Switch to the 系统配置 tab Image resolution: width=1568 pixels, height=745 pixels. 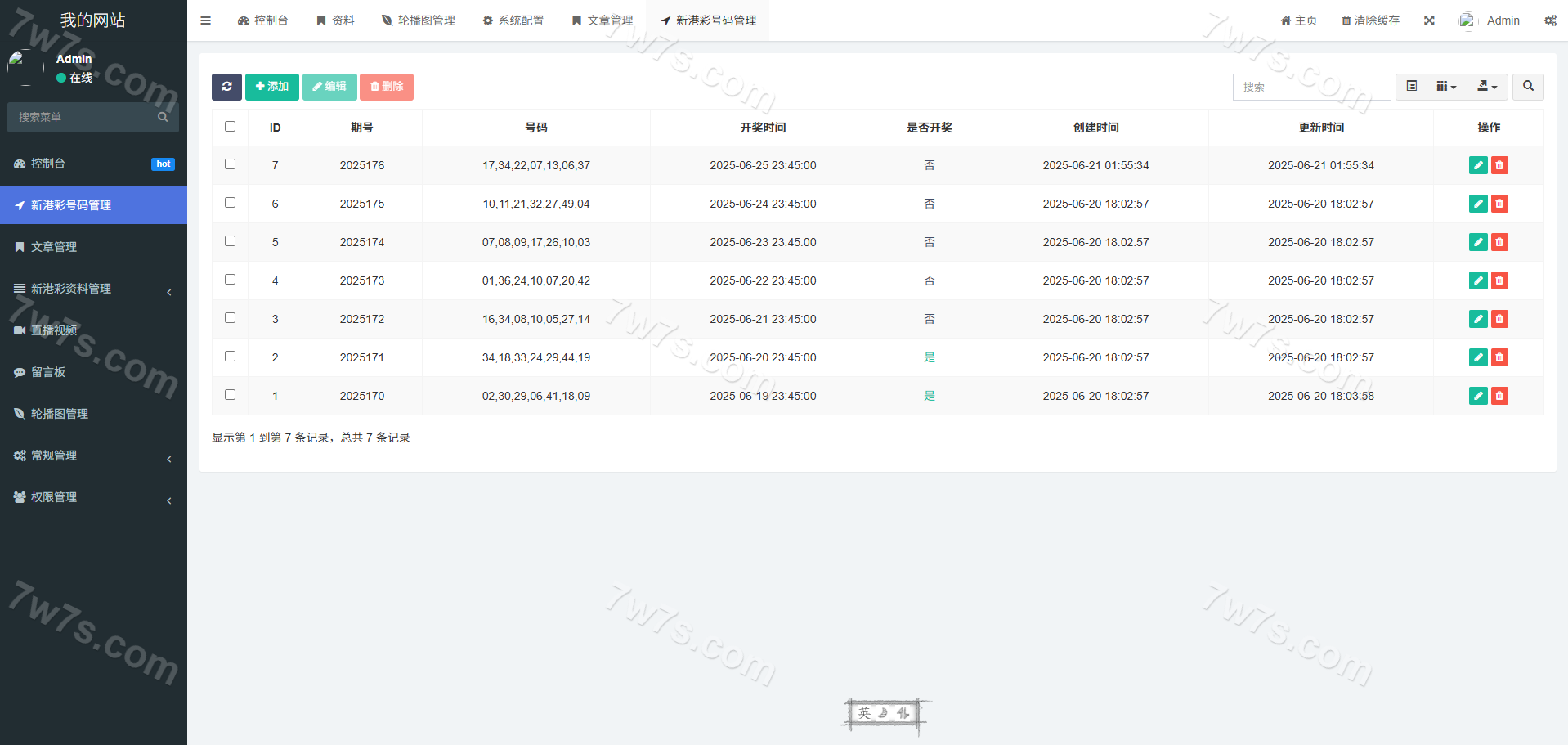(x=513, y=20)
